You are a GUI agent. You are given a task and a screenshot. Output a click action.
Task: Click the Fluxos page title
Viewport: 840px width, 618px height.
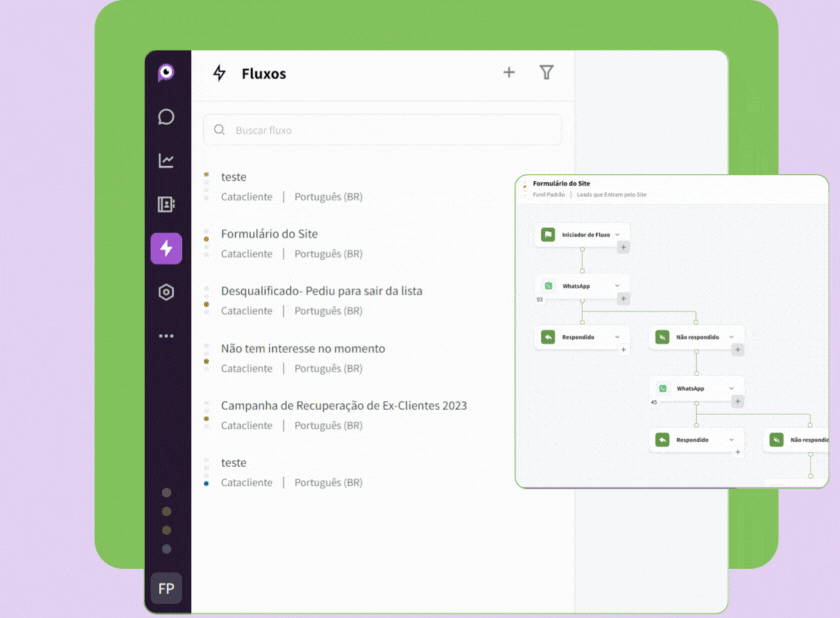click(x=264, y=73)
